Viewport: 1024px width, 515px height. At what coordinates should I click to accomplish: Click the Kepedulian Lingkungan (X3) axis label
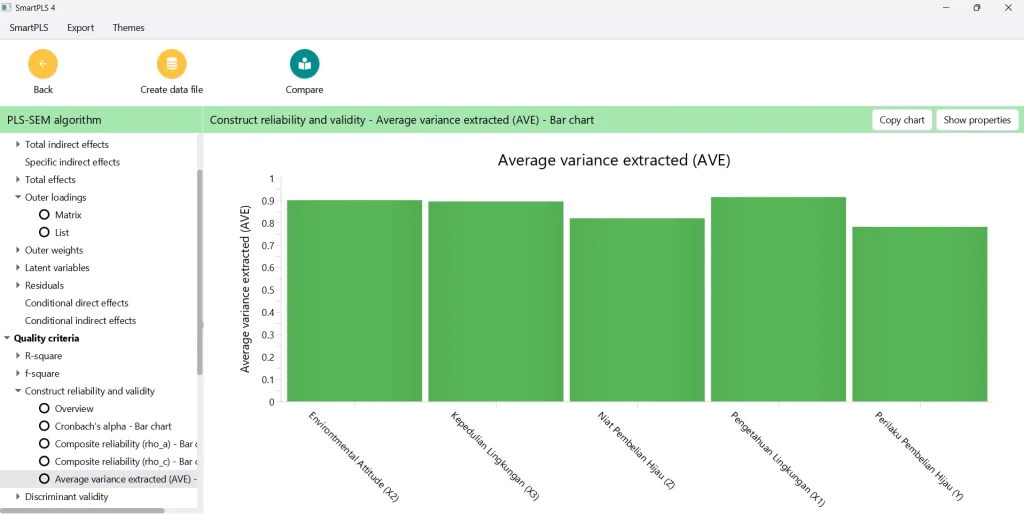click(495, 456)
